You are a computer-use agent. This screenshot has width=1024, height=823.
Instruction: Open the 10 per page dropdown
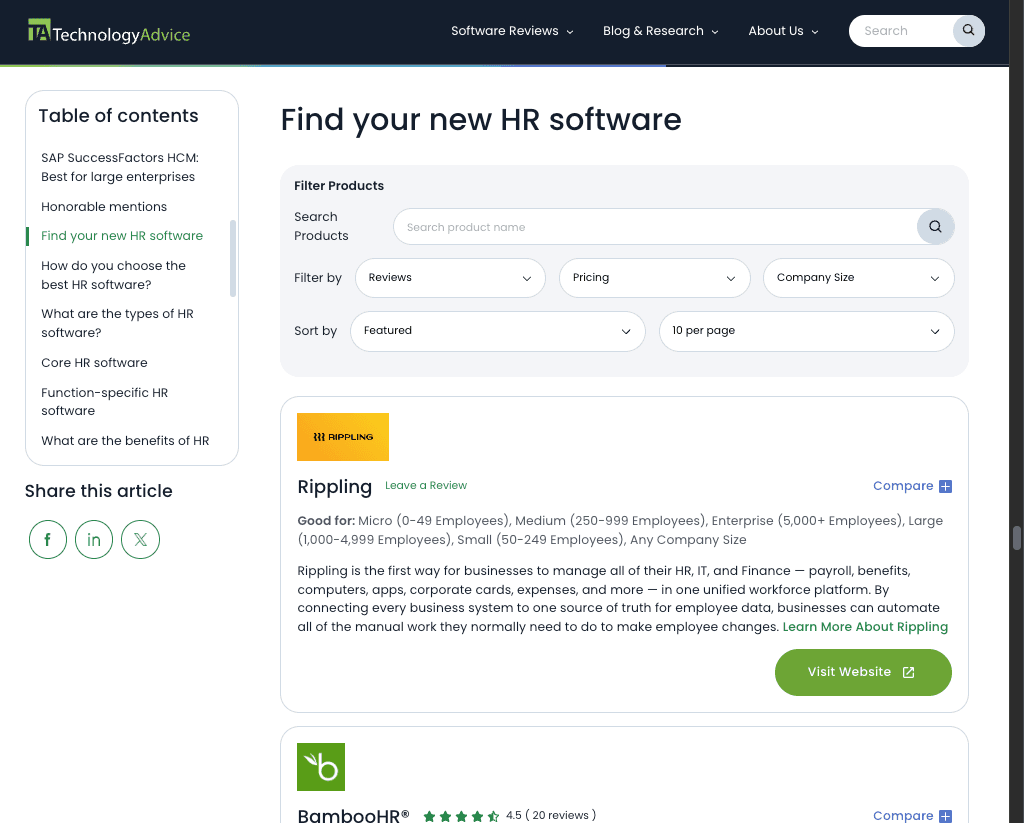(x=807, y=331)
